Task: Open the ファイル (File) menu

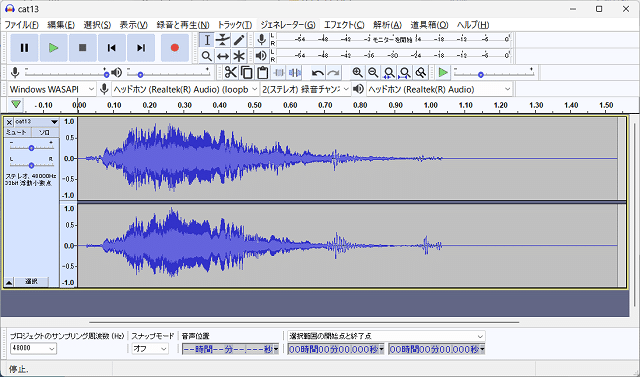Action: tap(21, 24)
